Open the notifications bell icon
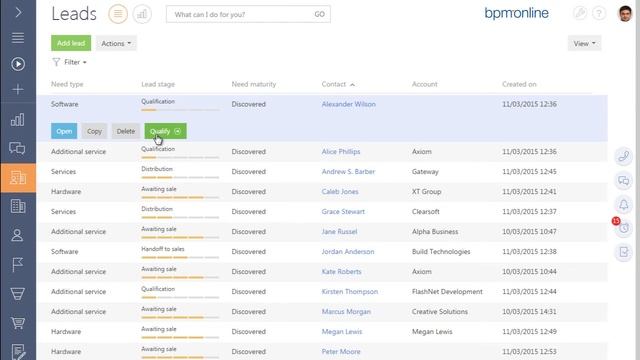 pos(623,204)
